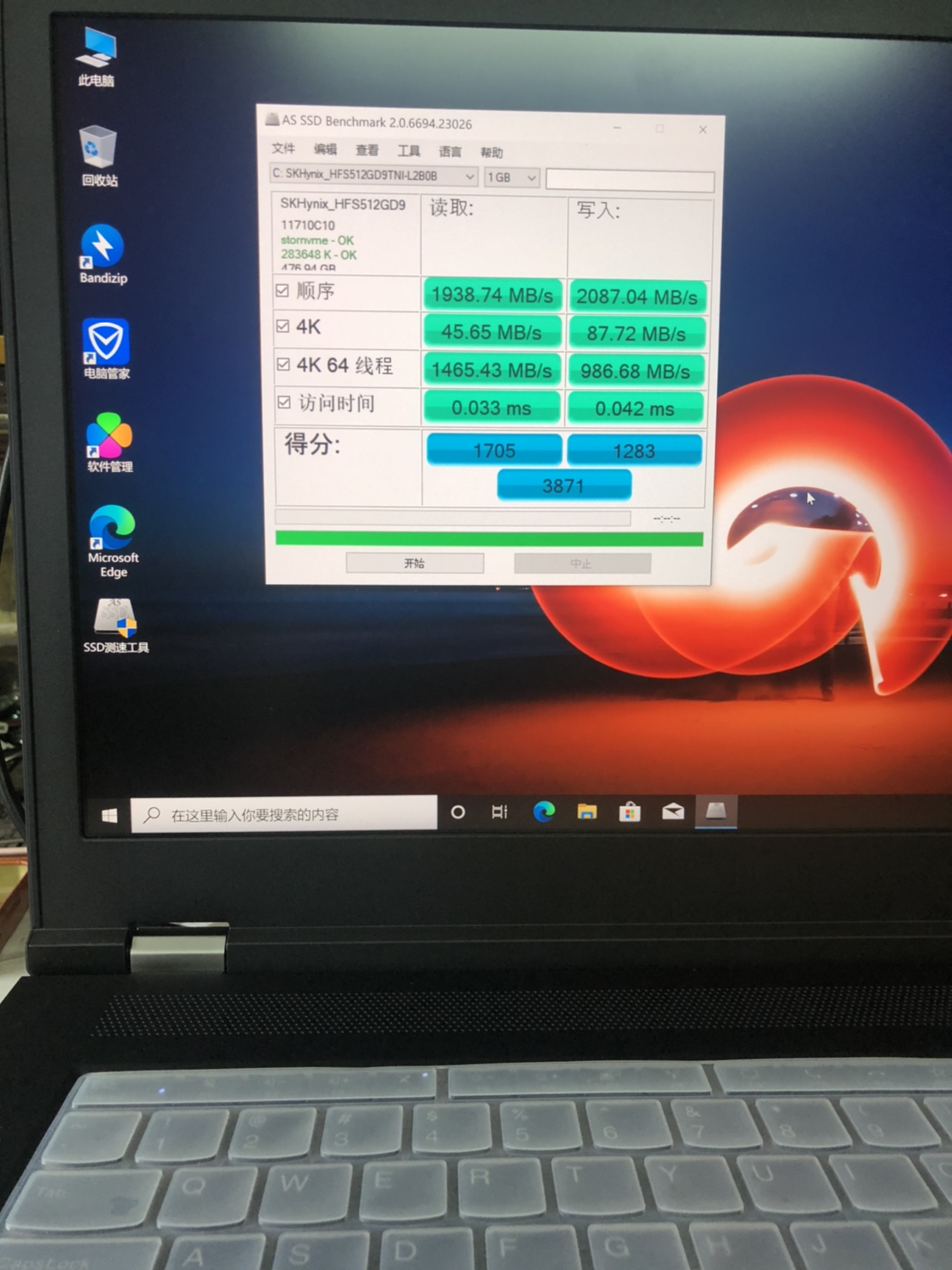Click the sequential write 2087.04 MB/s result
The image size is (952, 1270).
coord(637,296)
